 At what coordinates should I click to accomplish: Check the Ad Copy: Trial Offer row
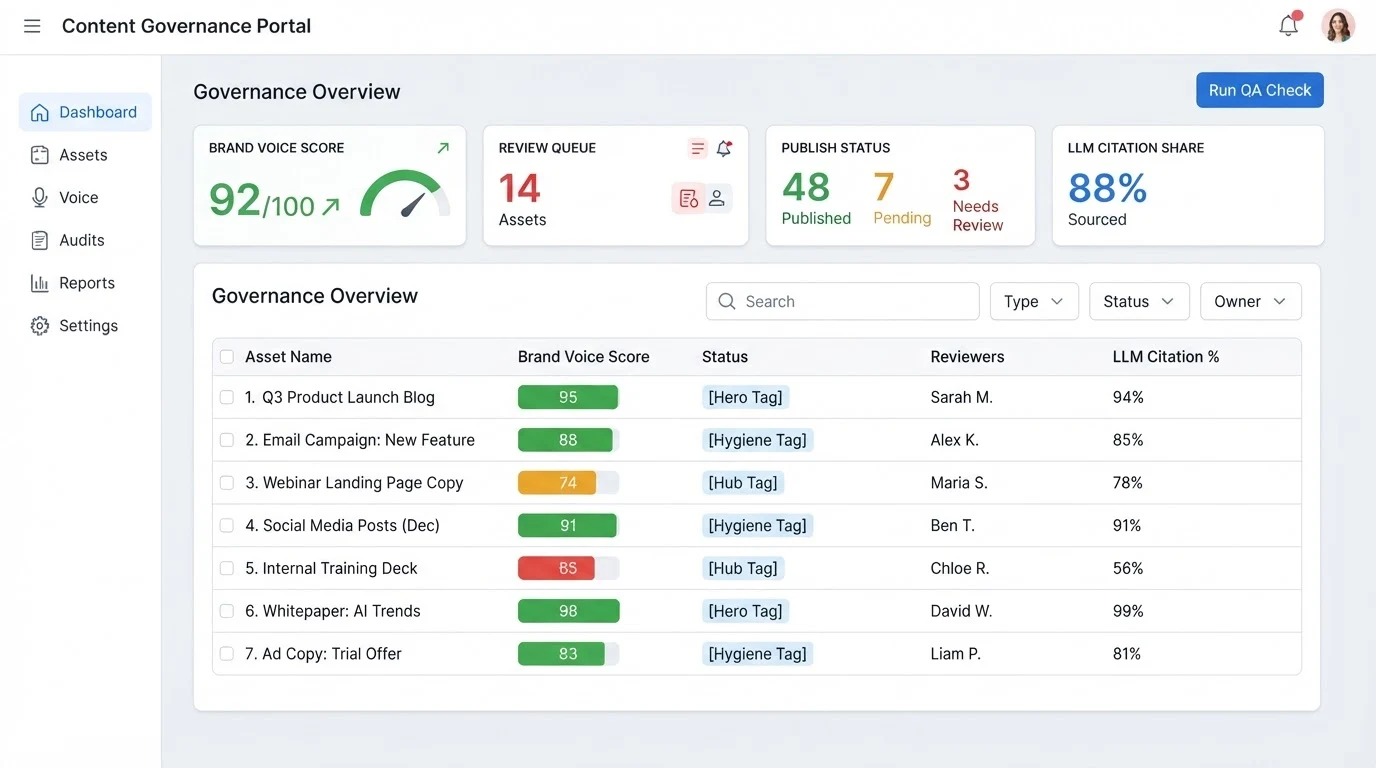pyautogui.click(x=227, y=654)
